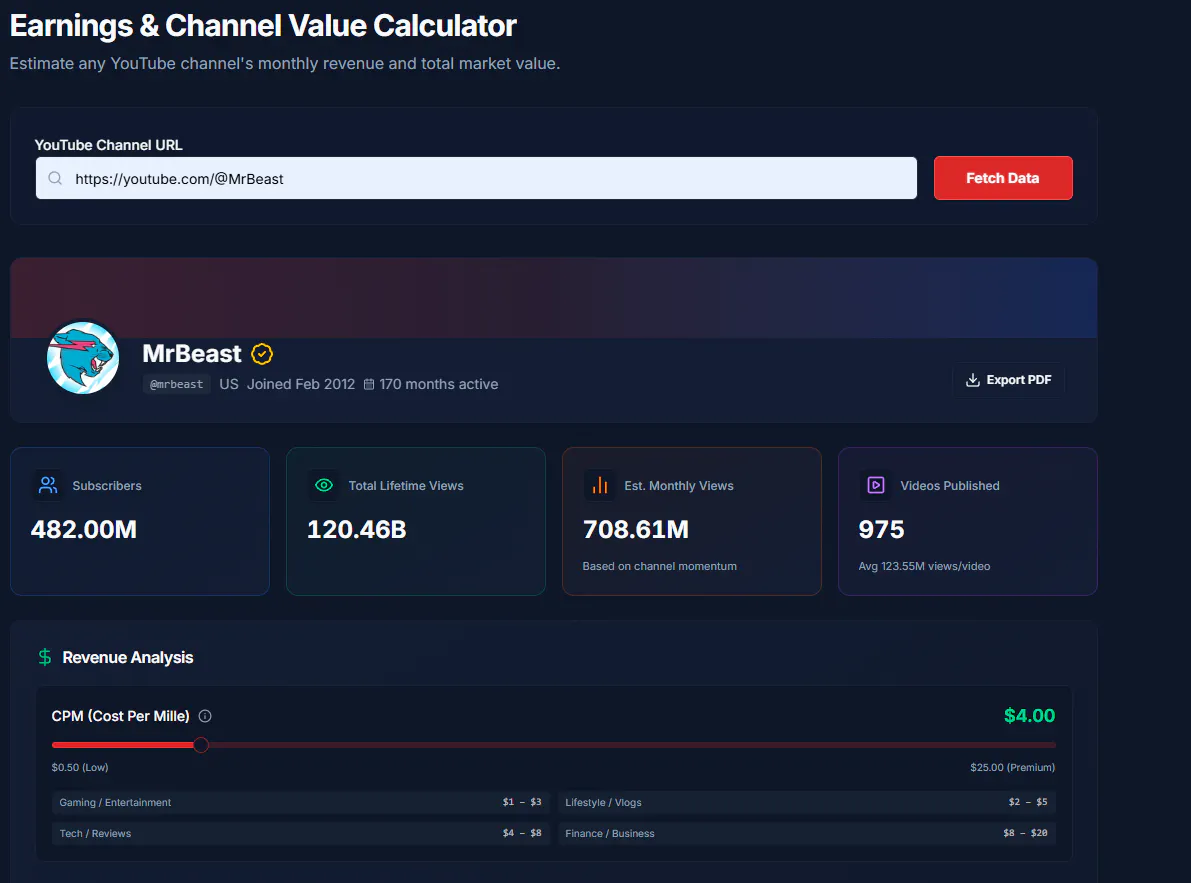The height and width of the screenshot is (883, 1191).
Task: Click the $4.00 CPM value
Action: (x=1029, y=716)
